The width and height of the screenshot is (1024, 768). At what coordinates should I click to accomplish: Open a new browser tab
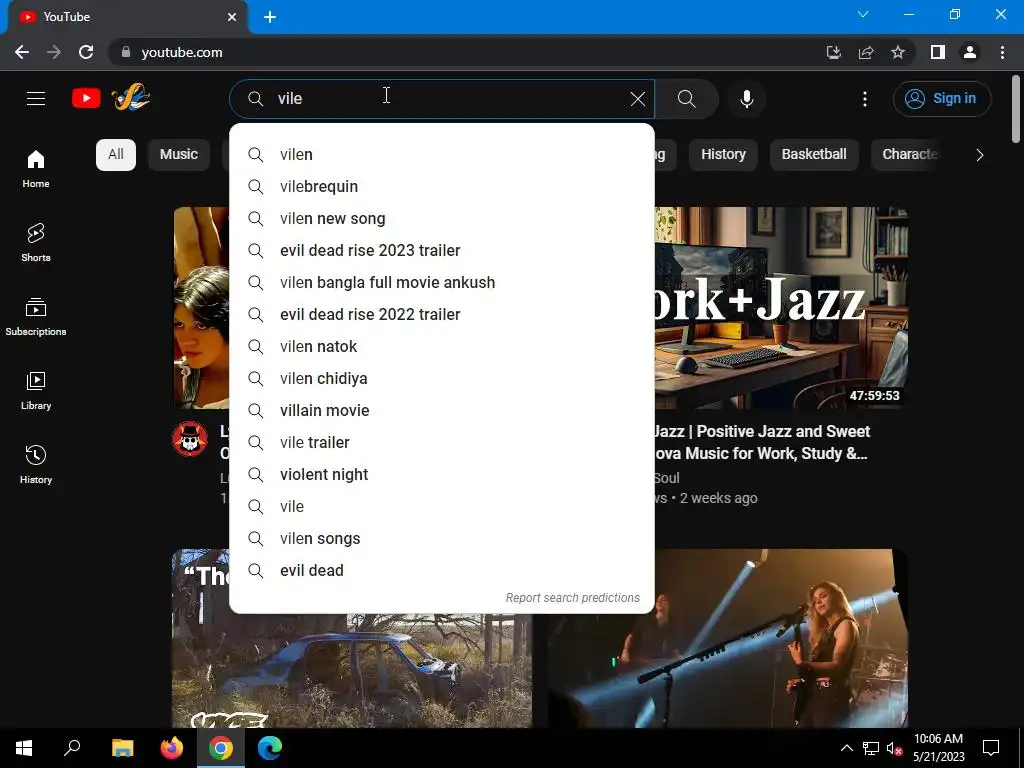(270, 17)
